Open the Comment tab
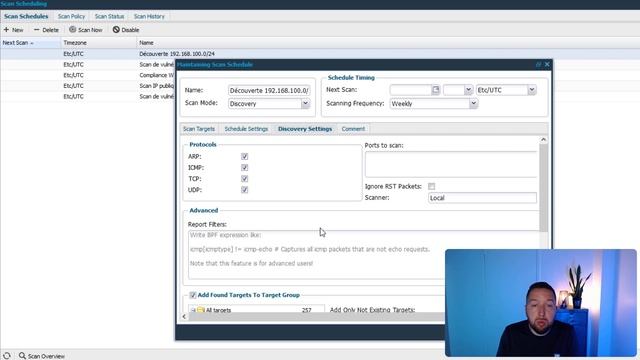The height and width of the screenshot is (360, 640). 353,129
